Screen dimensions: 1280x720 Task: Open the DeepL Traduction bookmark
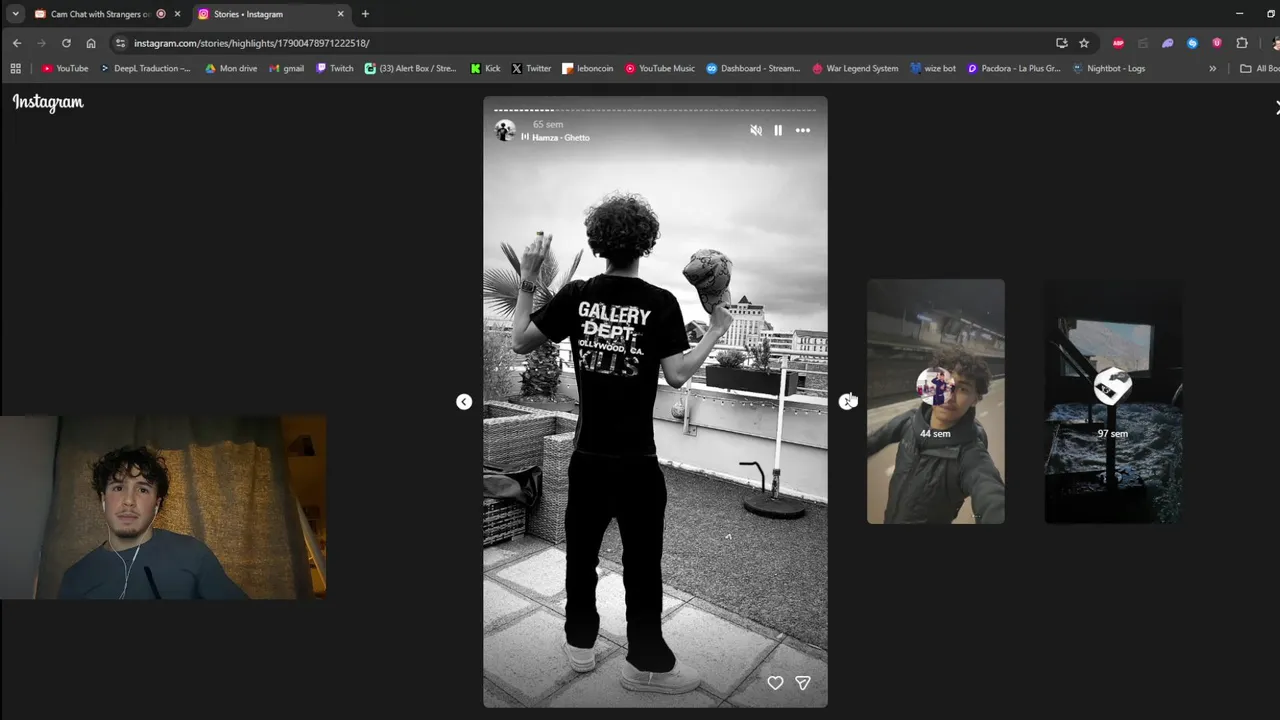pos(145,69)
